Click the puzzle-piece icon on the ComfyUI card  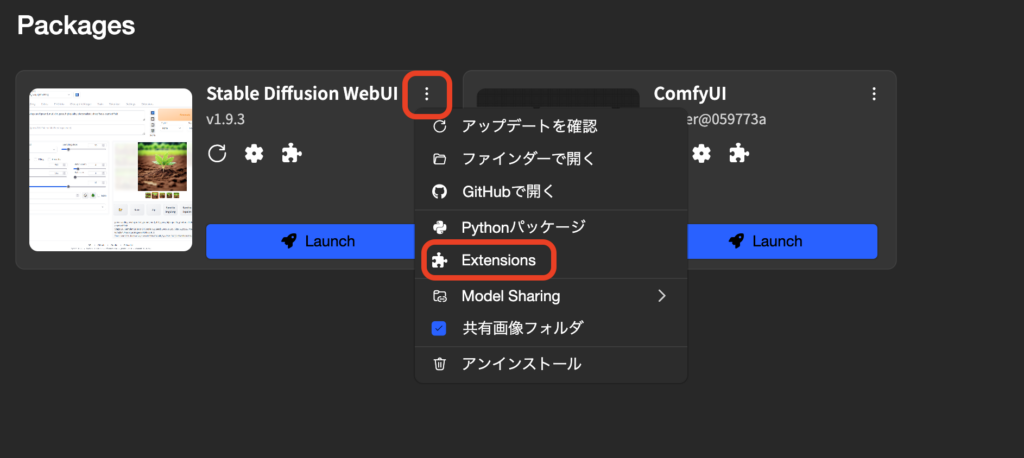tap(738, 154)
